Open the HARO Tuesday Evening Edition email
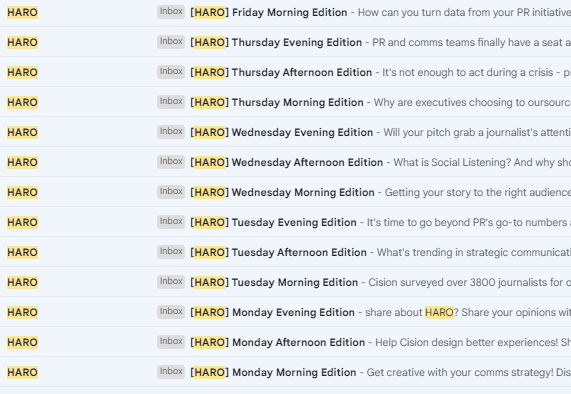This screenshot has width=571, height=394. coord(286,222)
